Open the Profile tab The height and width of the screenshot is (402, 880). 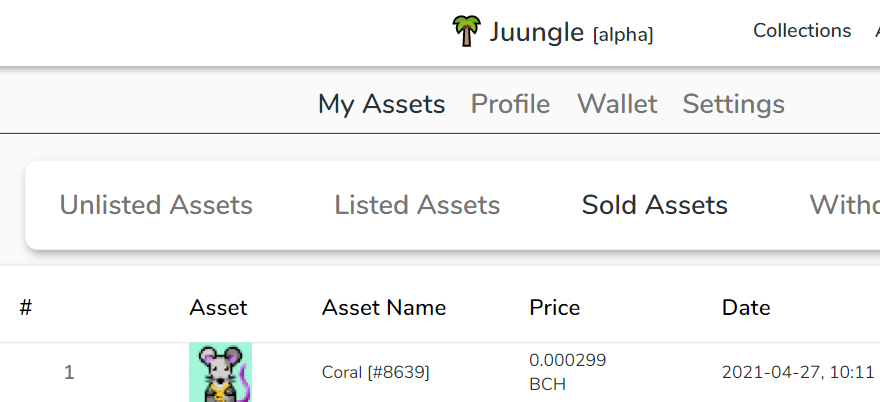pos(510,104)
